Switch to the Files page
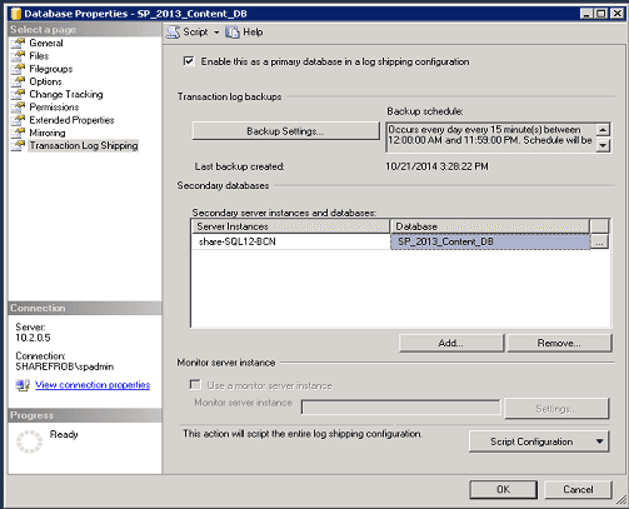This screenshot has height=509, width=629. click(x=39, y=56)
